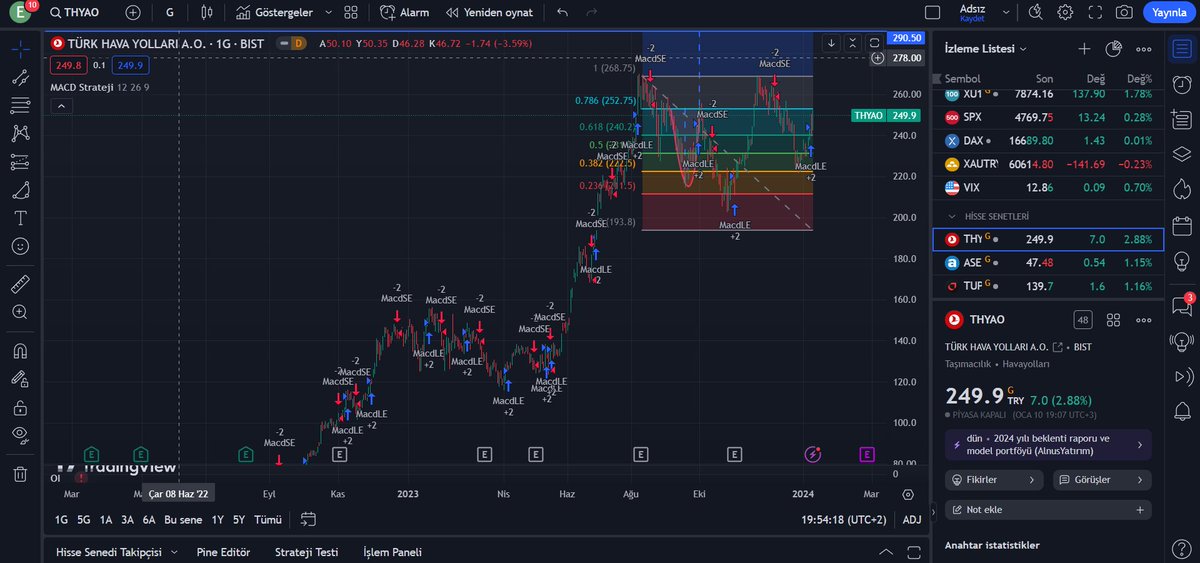Open the Göstergeler indicators dialog
The height and width of the screenshot is (563, 1200).
275,13
